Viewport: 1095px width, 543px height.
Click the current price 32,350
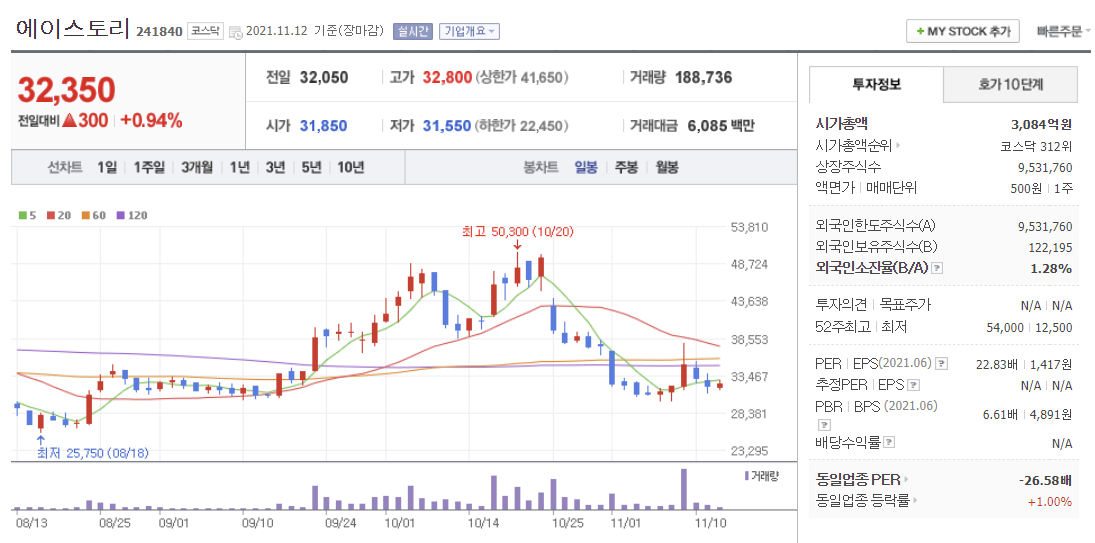pyautogui.click(x=66, y=89)
